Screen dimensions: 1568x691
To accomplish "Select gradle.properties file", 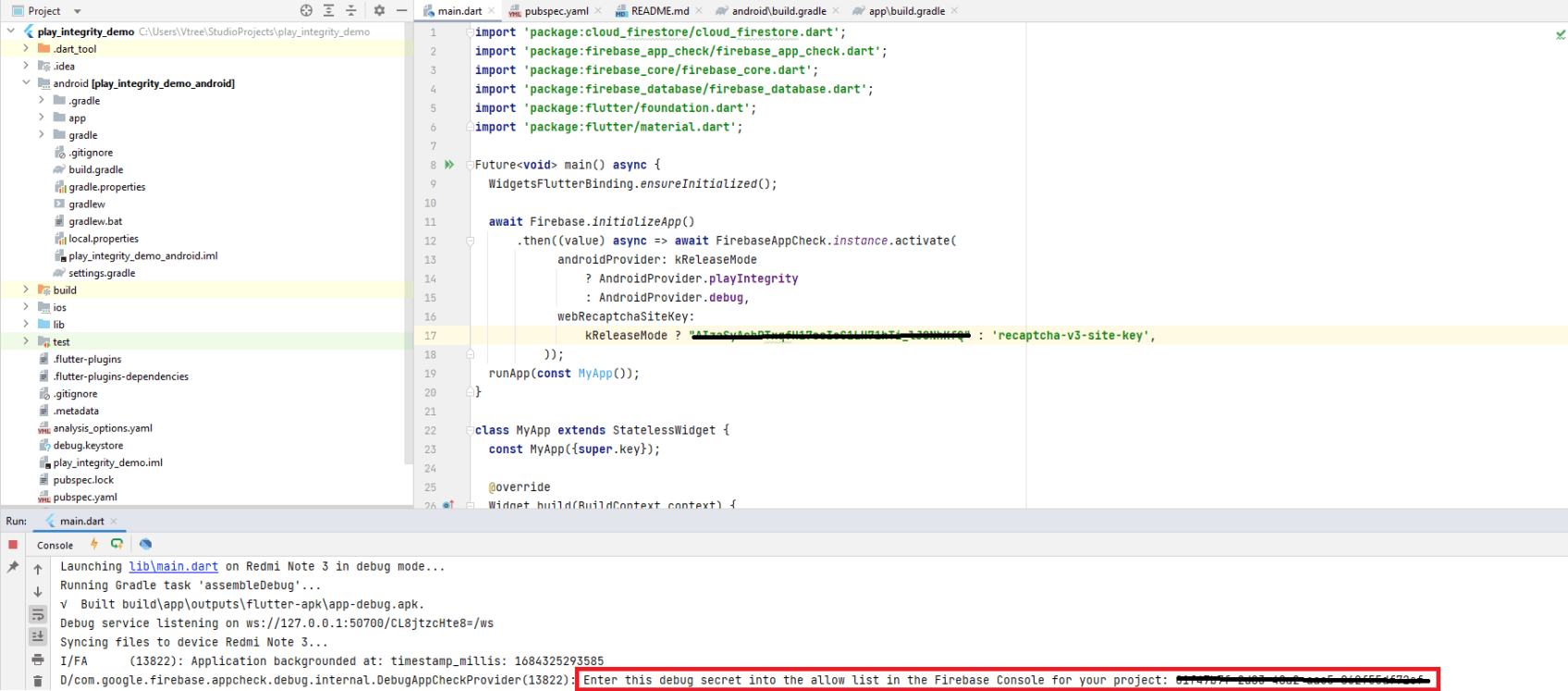I will coord(106,187).
